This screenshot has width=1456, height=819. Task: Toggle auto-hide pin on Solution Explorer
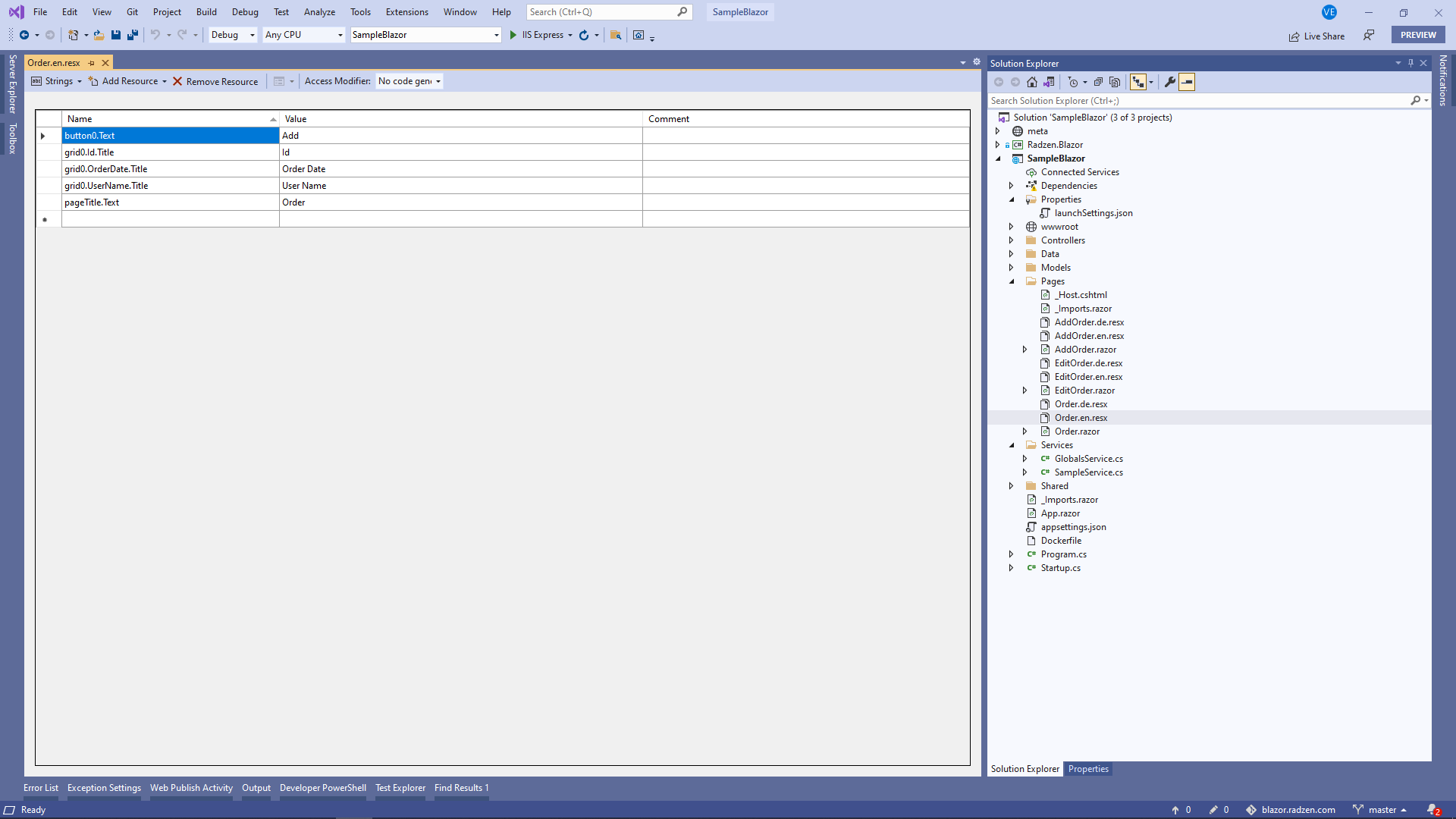pyautogui.click(x=1410, y=63)
